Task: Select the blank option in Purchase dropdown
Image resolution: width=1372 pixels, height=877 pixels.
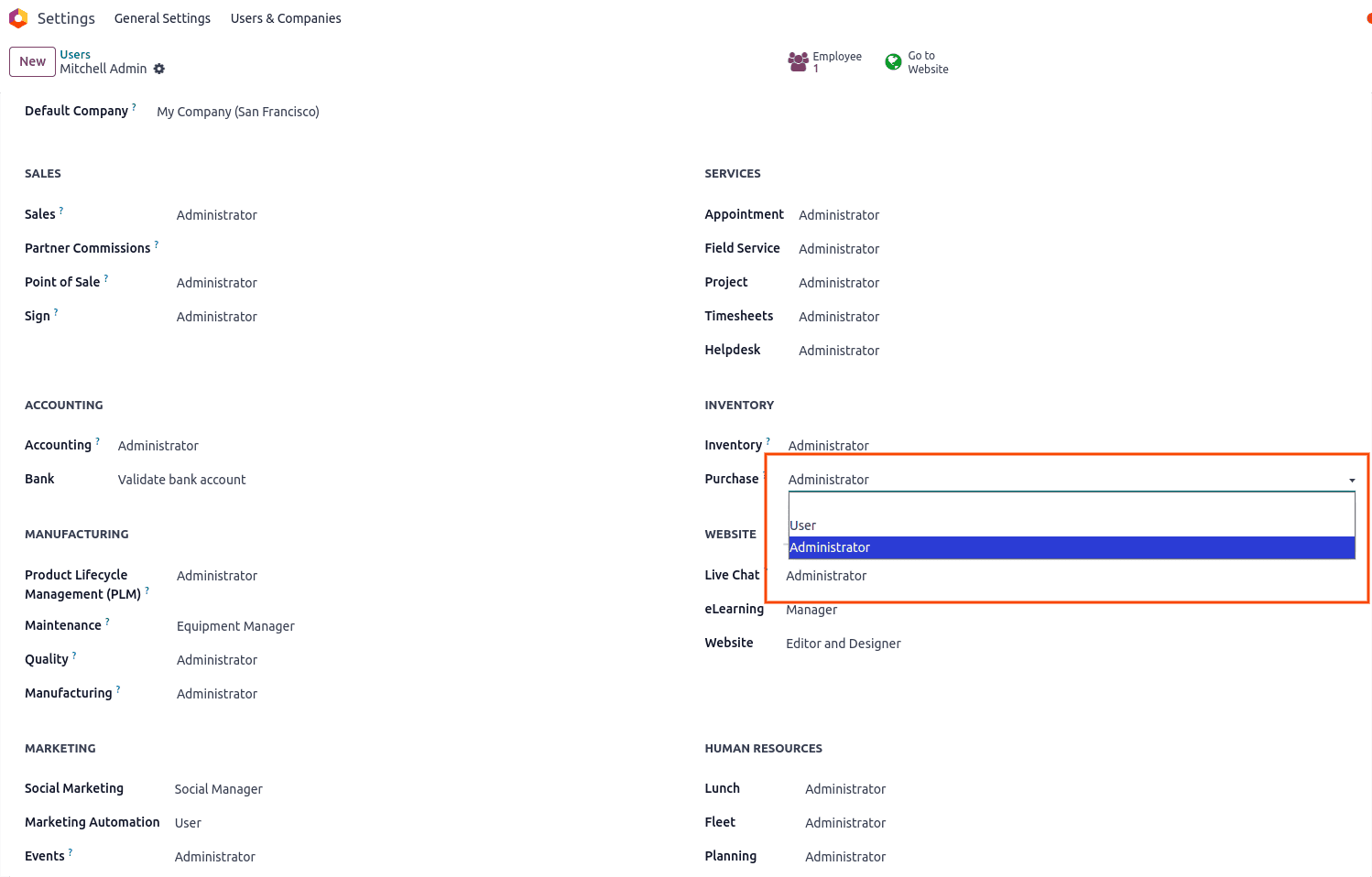Action: 1072,503
